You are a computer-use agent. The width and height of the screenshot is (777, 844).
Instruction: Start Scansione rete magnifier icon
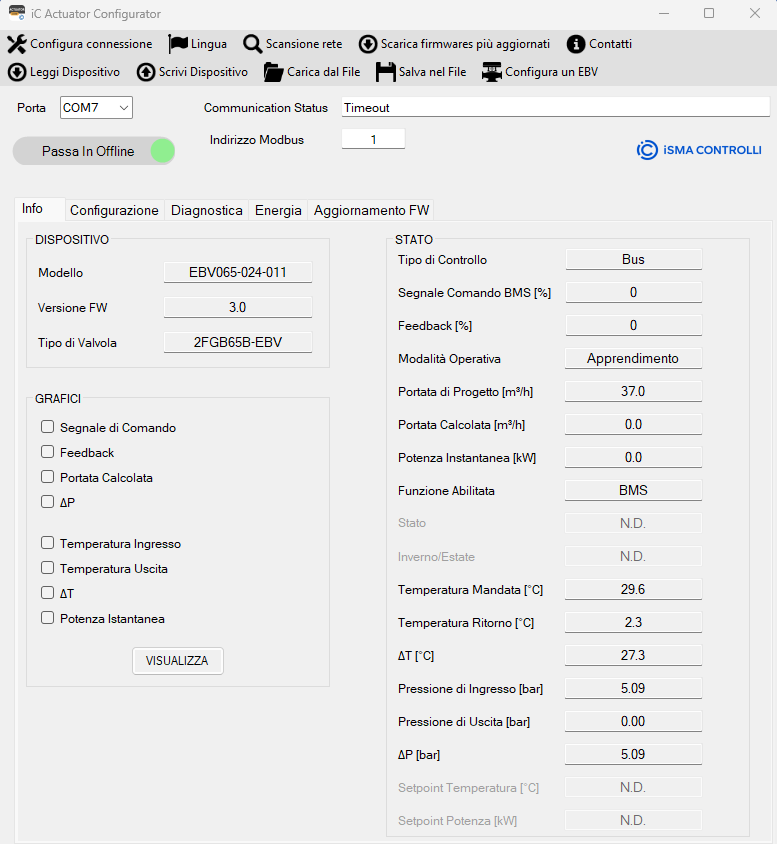pyautogui.click(x=253, y=44)
